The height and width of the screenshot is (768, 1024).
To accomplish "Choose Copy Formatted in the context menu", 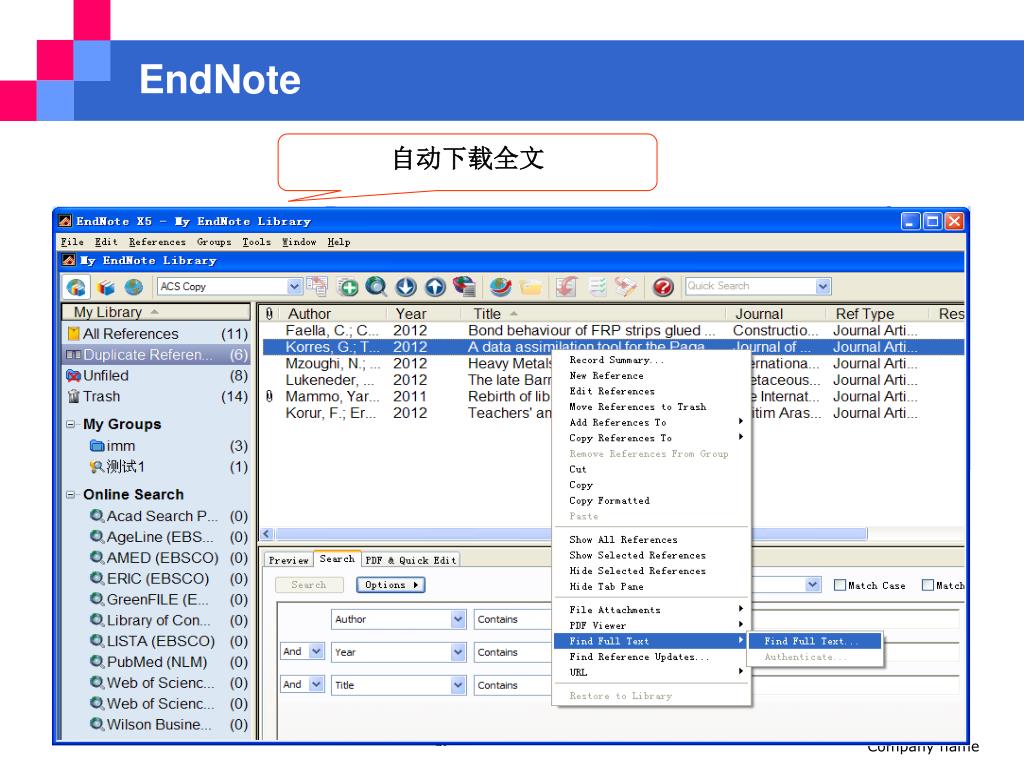I will (x=650, y=501).
